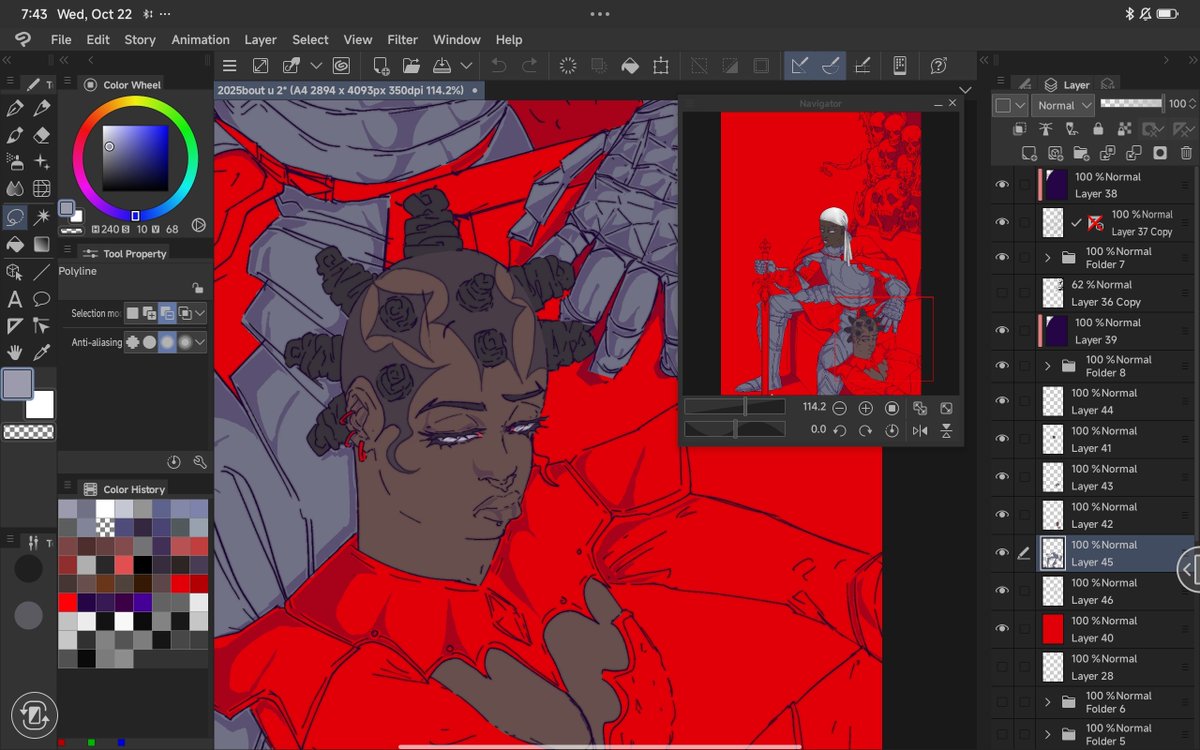Click the Delete layer trash icon
The width and height of the screenshot is (1200, 750).
coord(1186,153)
